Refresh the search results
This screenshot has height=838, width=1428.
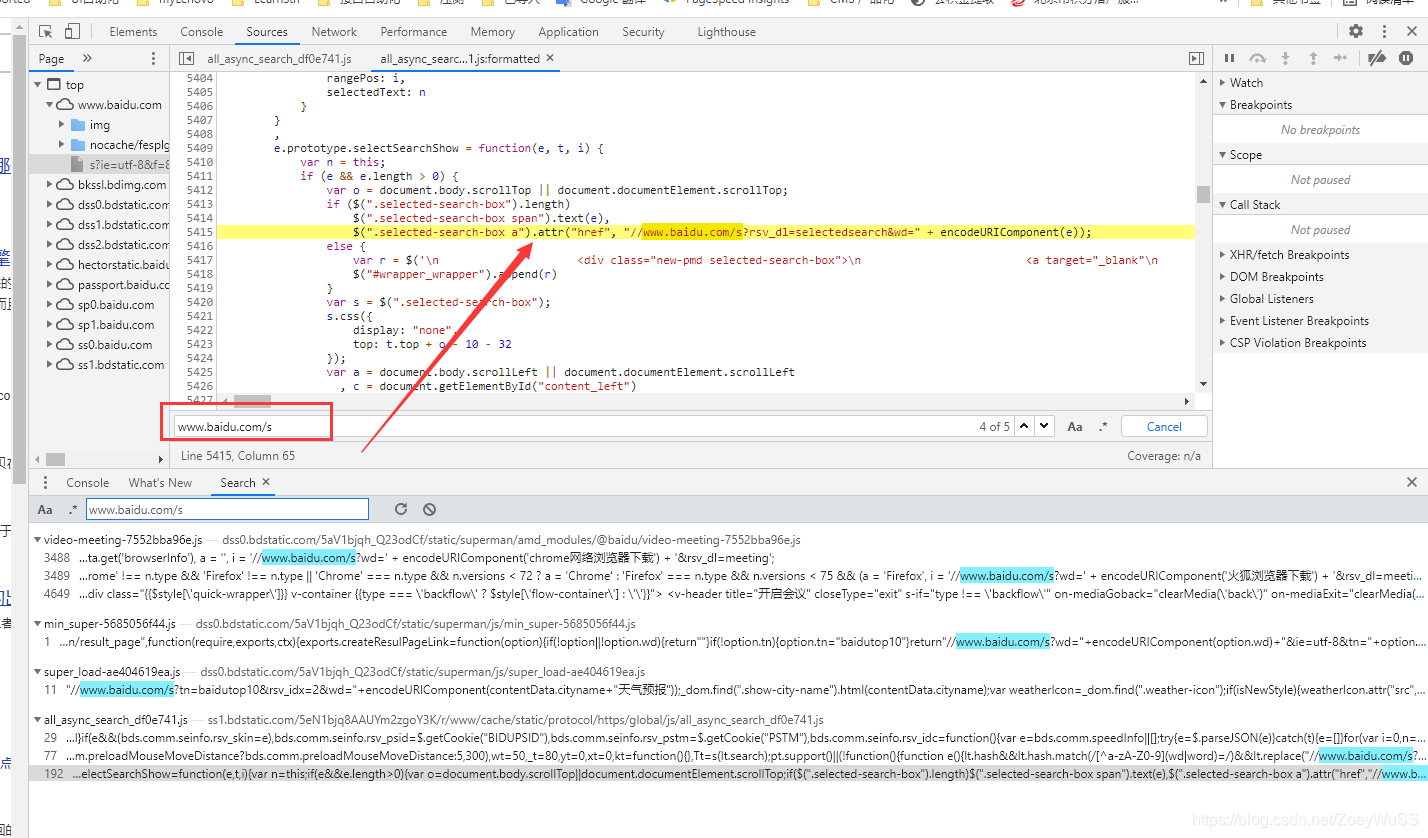(x=401, y=509)
